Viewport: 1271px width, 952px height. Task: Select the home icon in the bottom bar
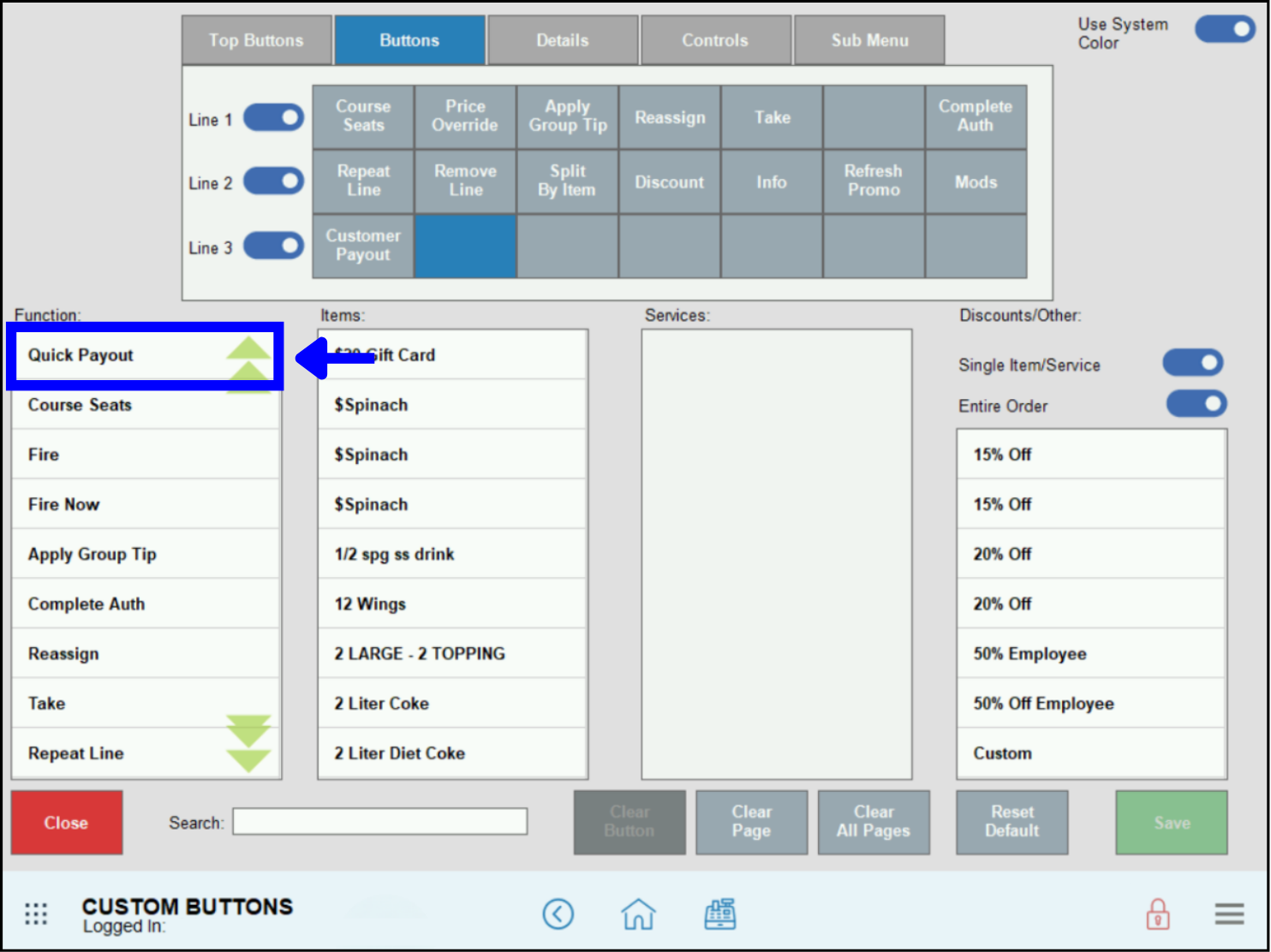pos(638,913)
